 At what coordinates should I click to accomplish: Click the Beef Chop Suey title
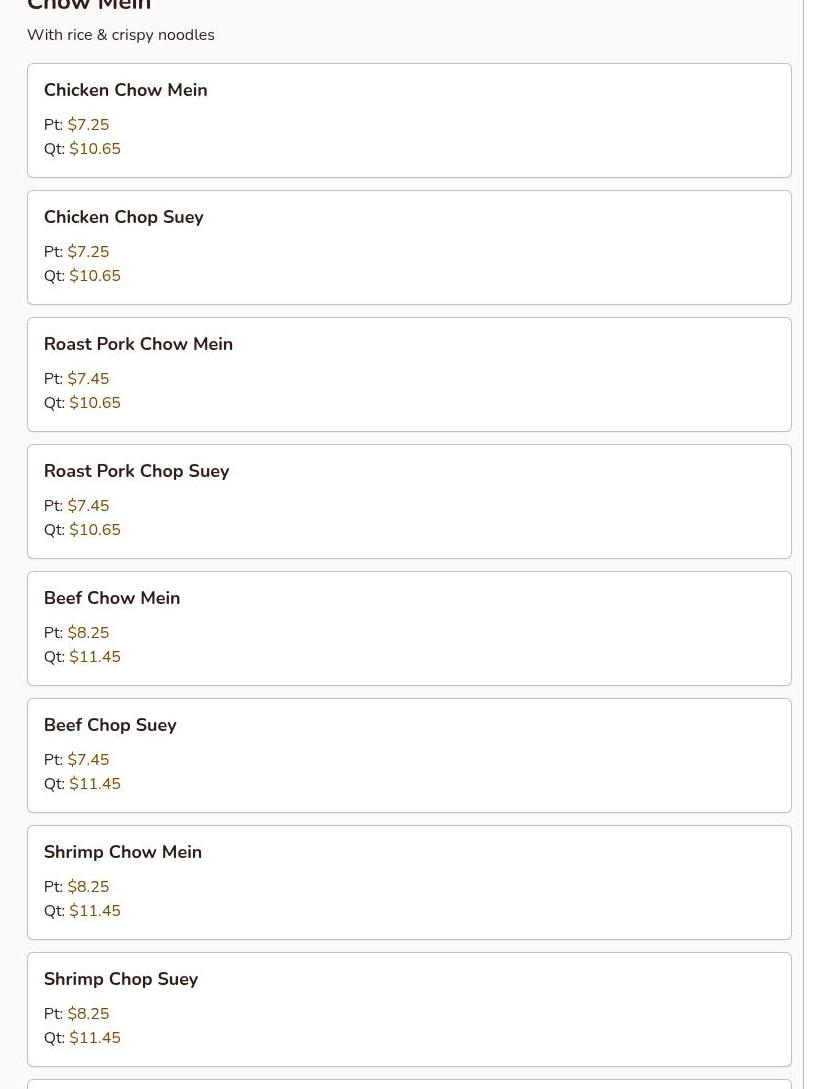[x=110, y=725]
